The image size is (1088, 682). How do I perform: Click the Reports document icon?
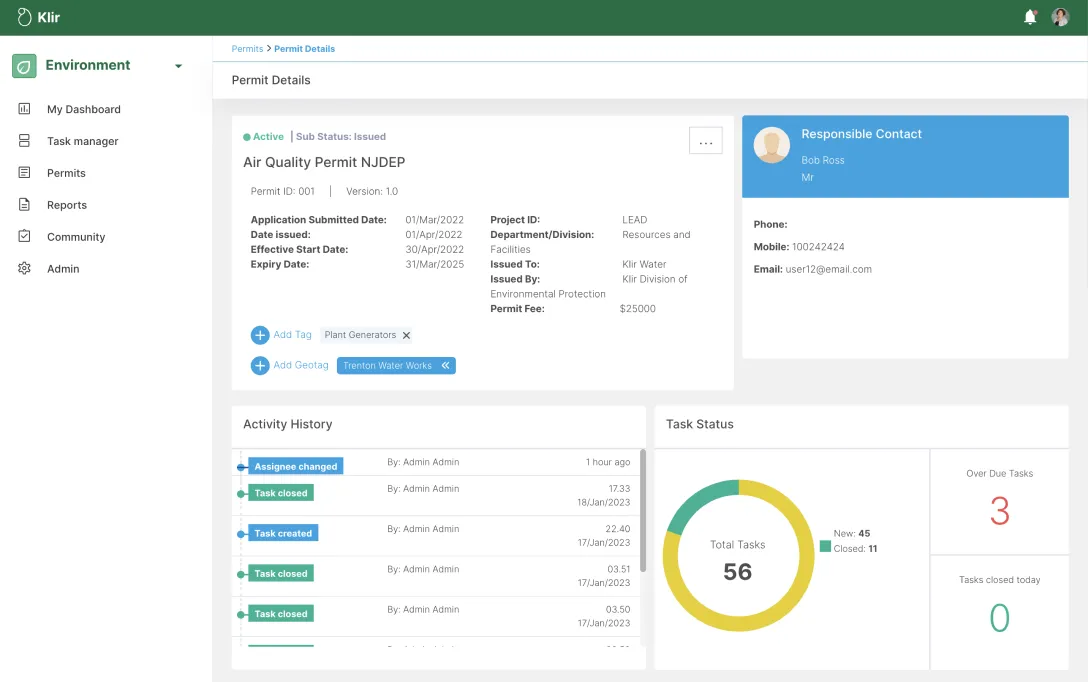coord(25,205)
